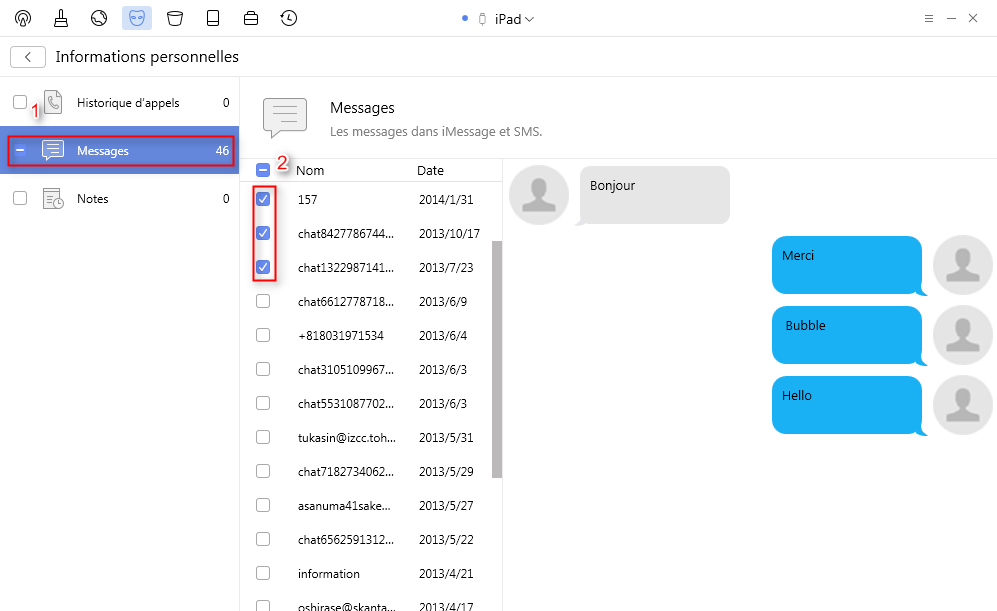Viewport: 997px width, 611px height.
Task: Click the 2013/6/9 date cell
Action: coord(443,302)
